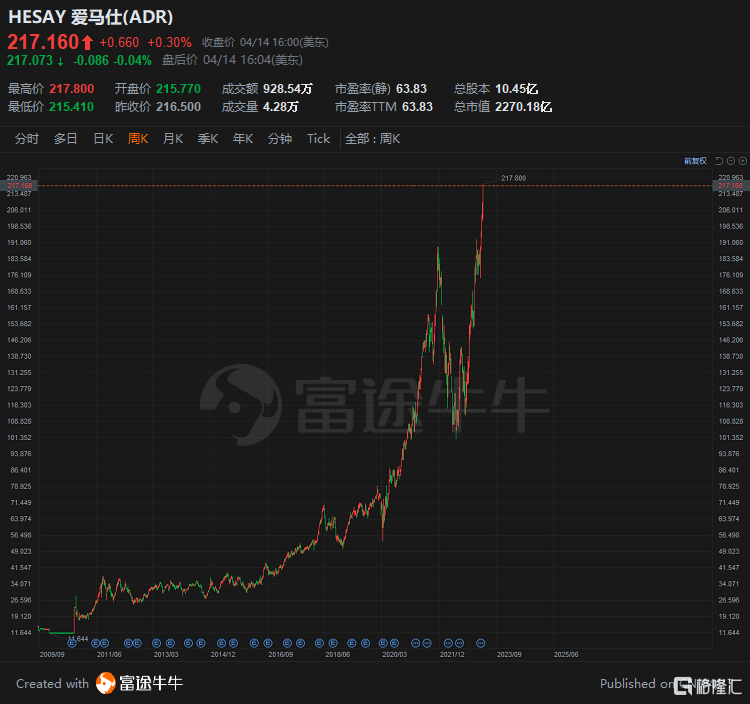Open the Tick chart tab
Screen dimensions: 750x704
click(319, 139)
